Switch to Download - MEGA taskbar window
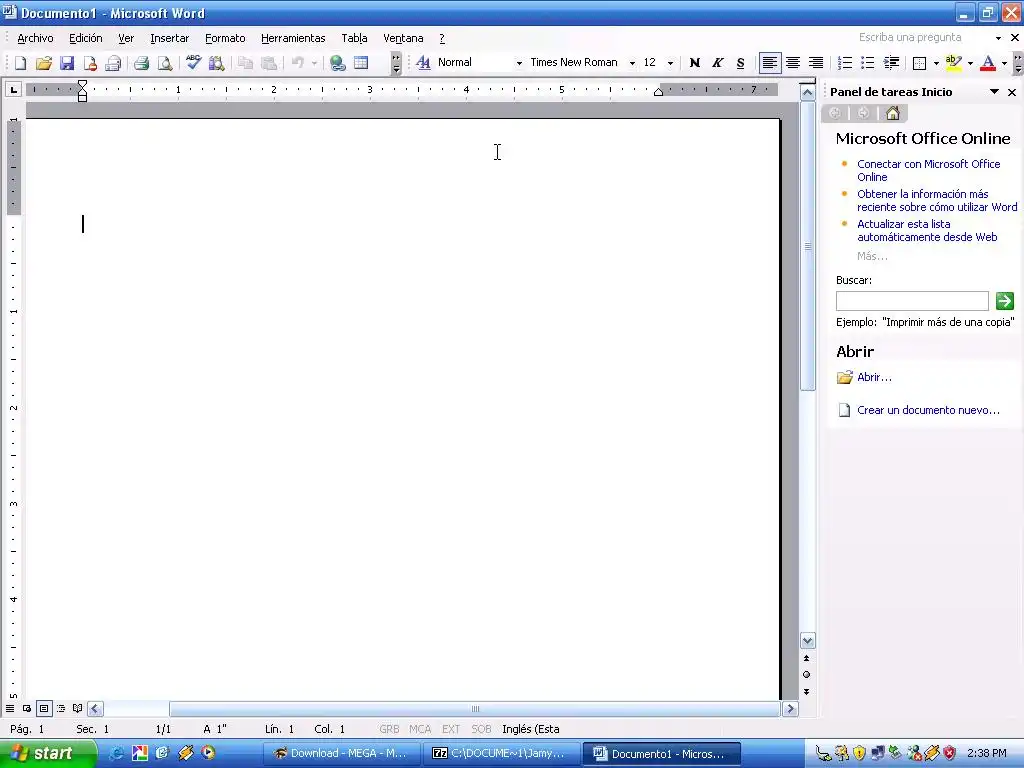The image size is (1024, 768). coord(341,754)
